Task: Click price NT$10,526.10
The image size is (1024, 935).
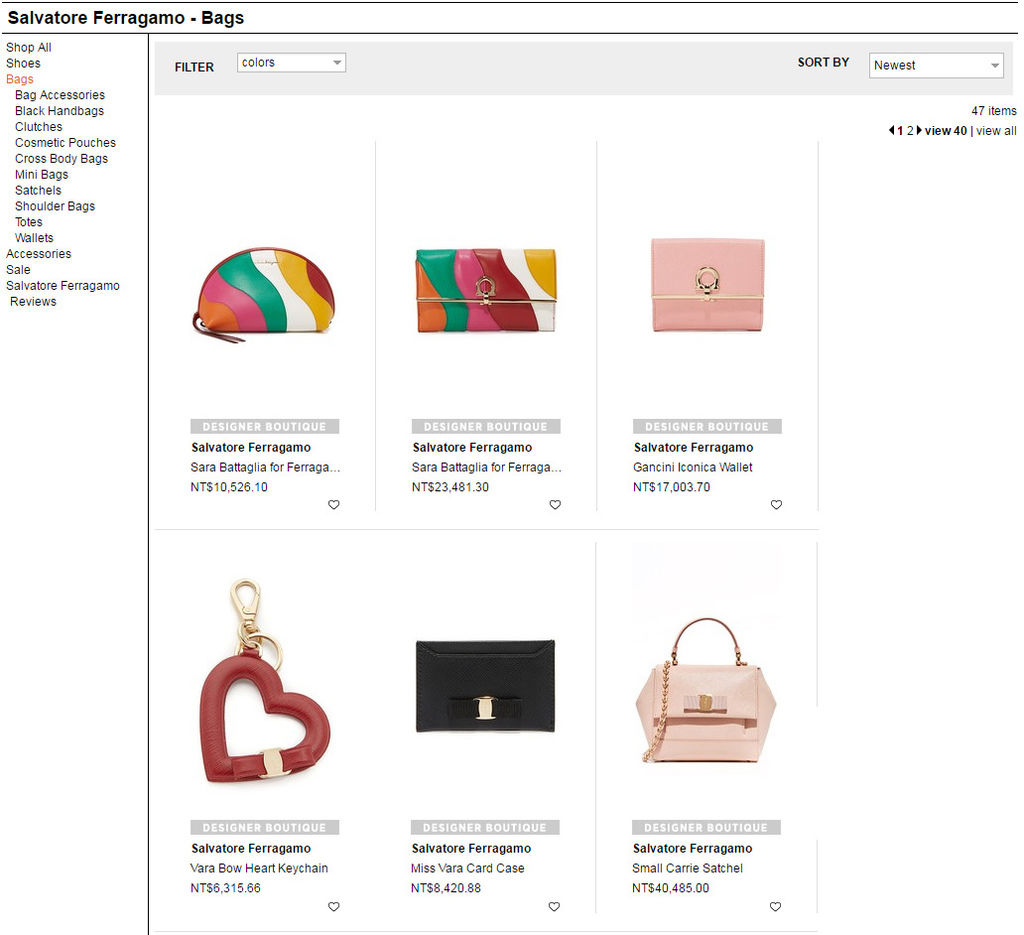Action: [229, 487]
